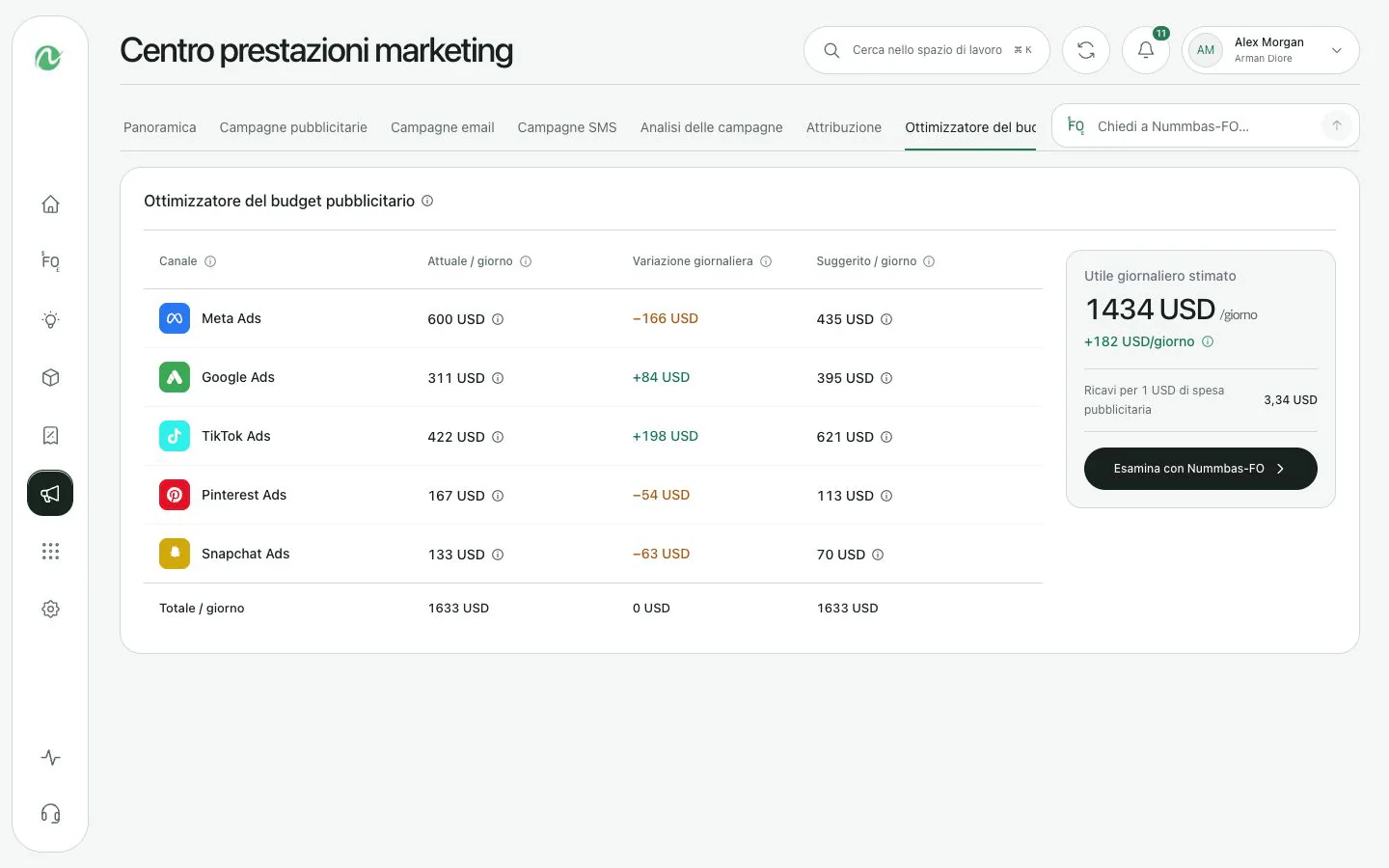Select the megaphone marketing sidebar icon
This screenshot has width=1389, height=868.
click(x=50, y=493)
